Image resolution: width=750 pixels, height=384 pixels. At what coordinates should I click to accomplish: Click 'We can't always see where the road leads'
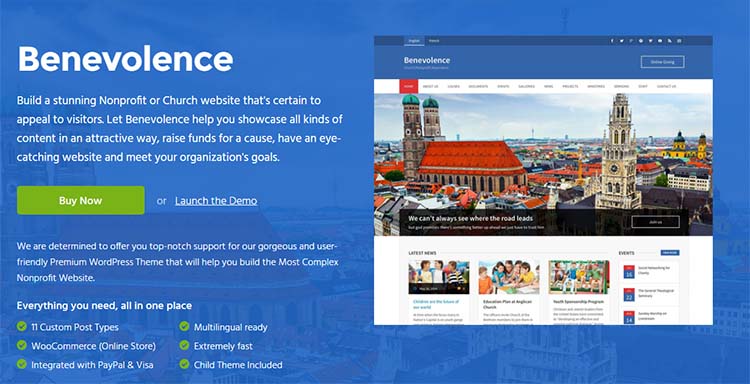coord(471,219)
